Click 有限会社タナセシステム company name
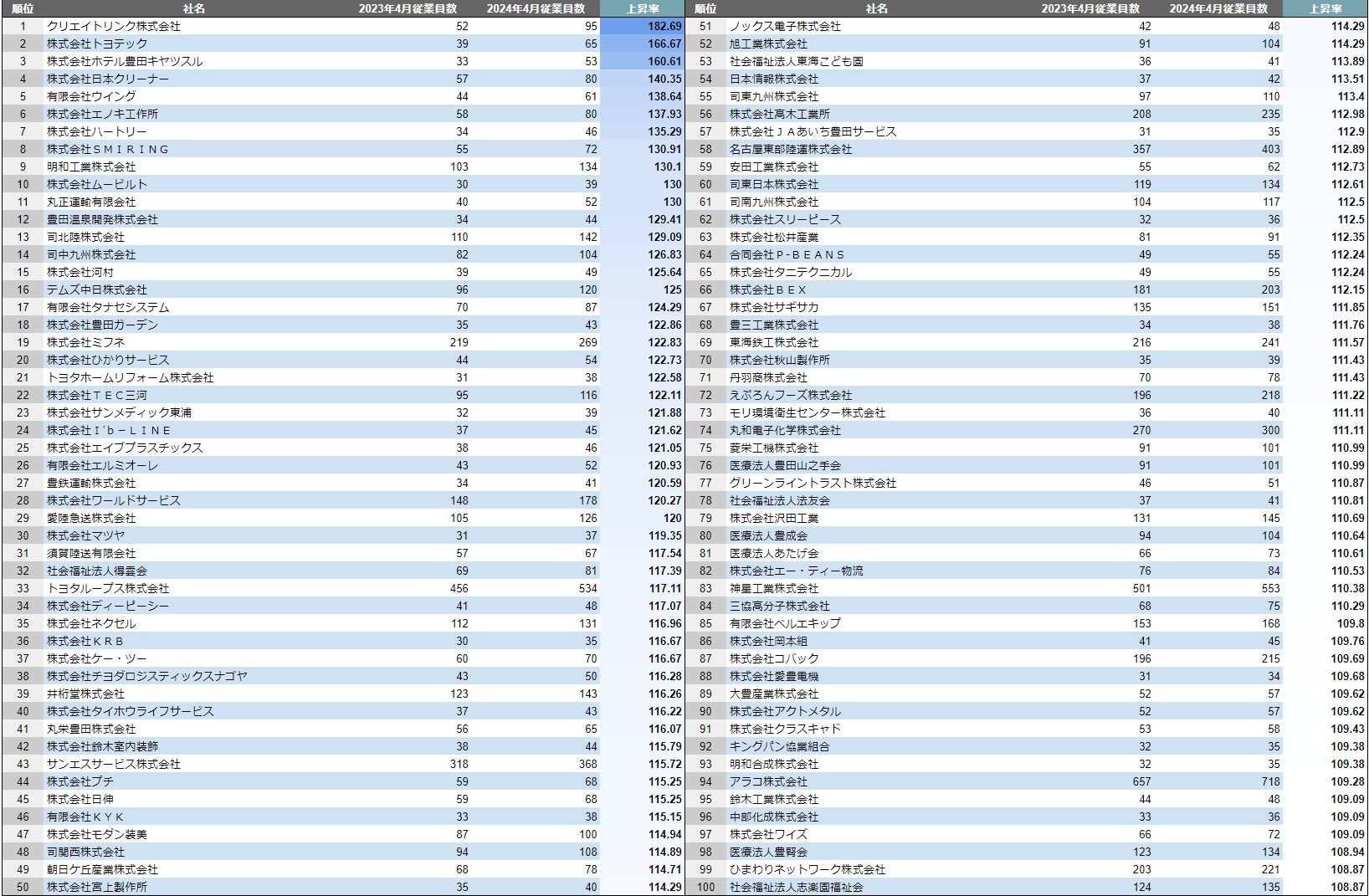The image size is (1369, 896). click(x=108, y=307)
